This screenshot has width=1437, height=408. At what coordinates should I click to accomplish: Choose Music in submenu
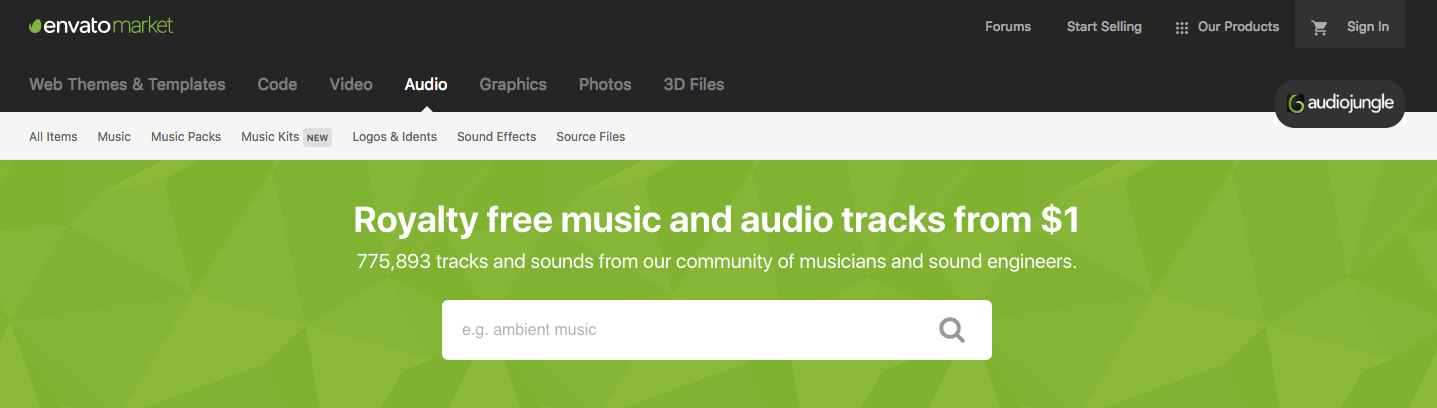pos(114,137)
